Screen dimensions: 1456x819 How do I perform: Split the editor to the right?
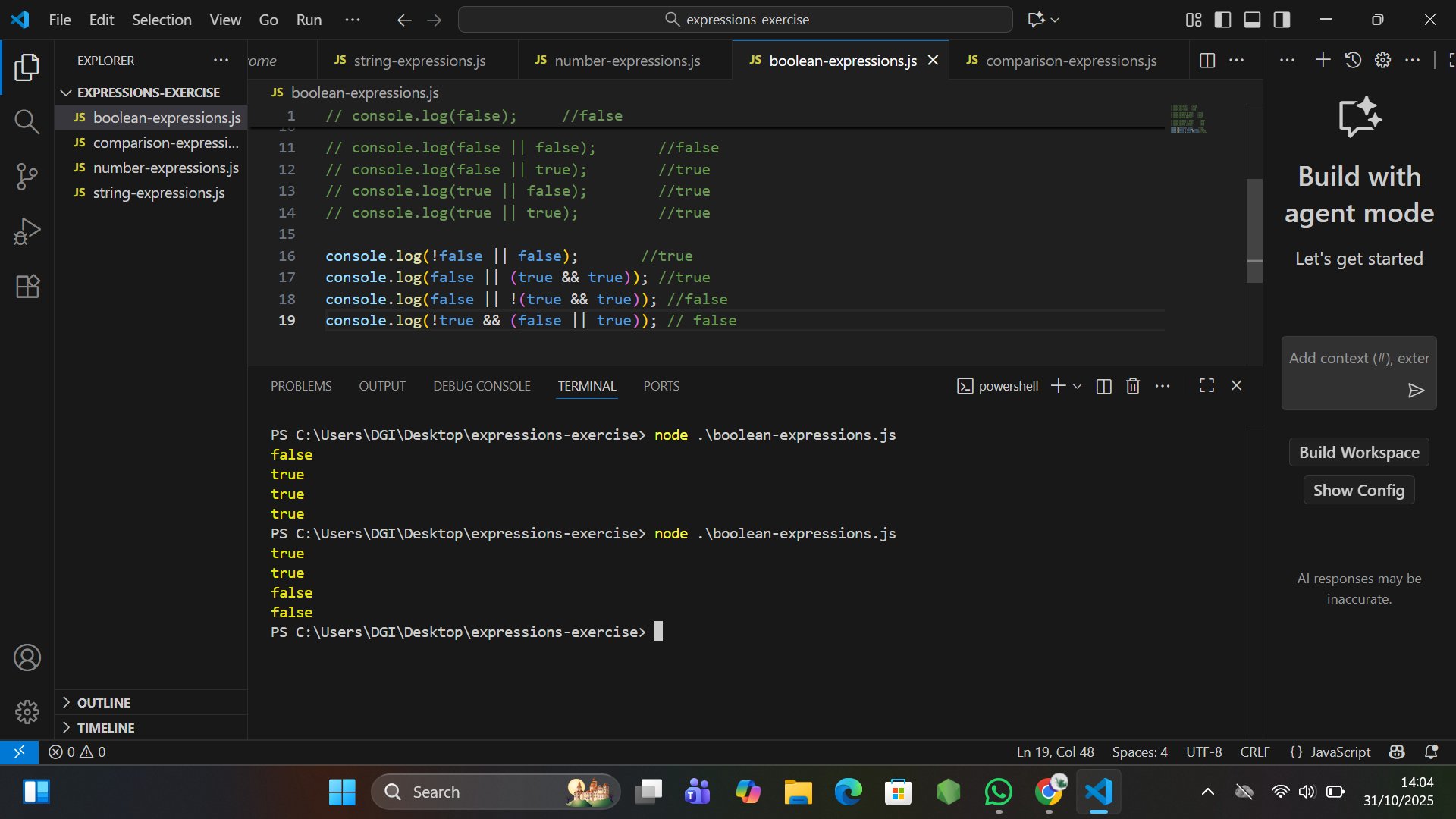point(1207,61)
